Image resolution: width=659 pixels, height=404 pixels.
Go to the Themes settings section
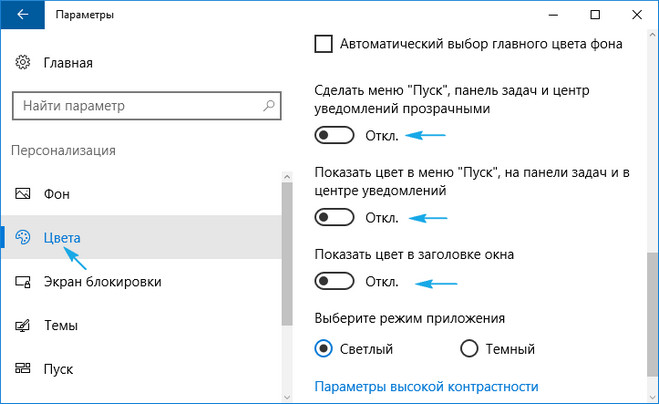[61, 325]
